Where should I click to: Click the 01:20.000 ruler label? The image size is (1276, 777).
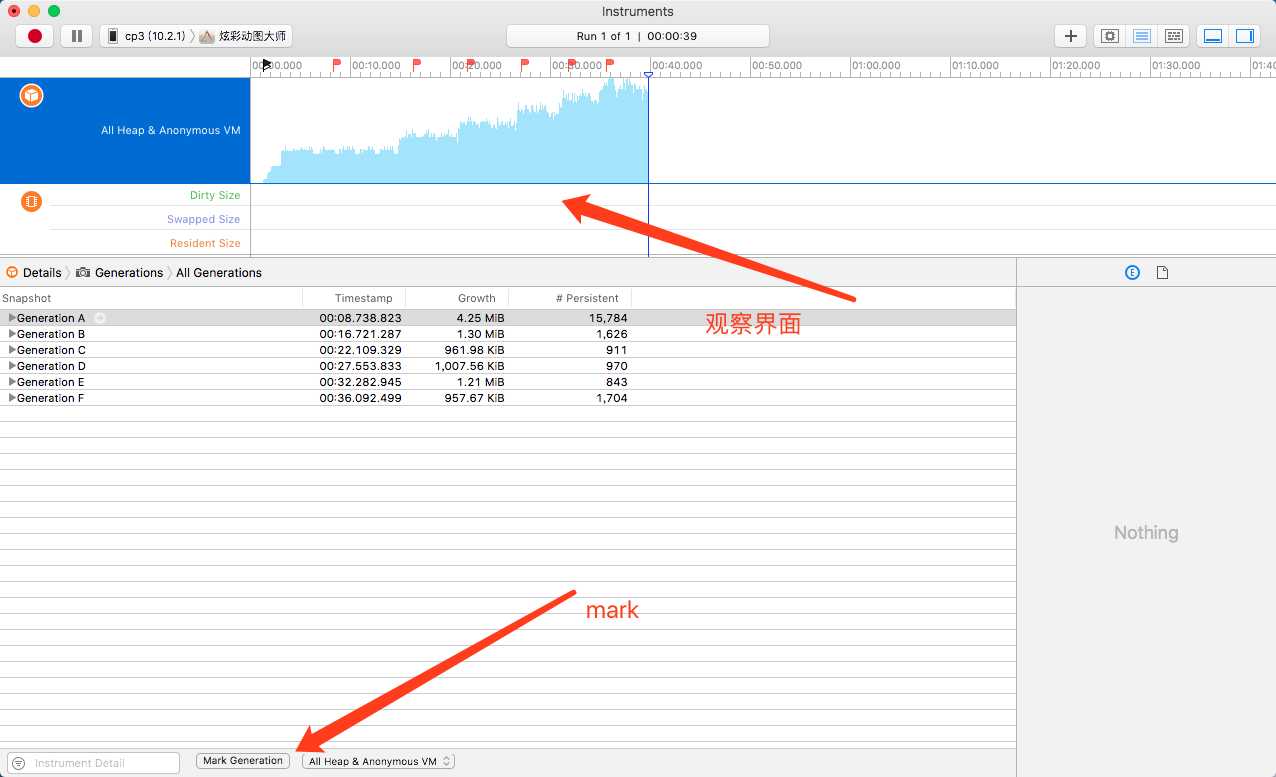click(1076, 66)
